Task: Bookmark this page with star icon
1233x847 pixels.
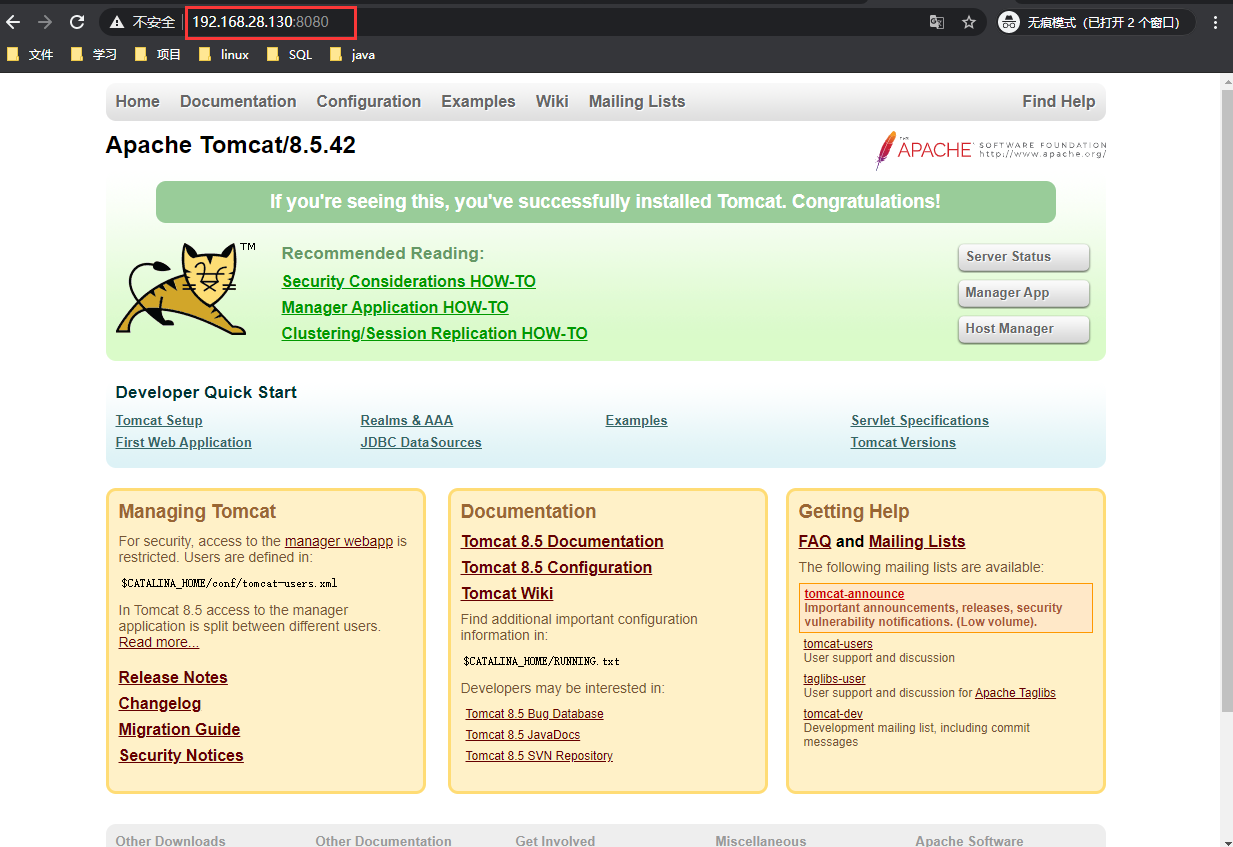Action: click(x=969, y=22)
